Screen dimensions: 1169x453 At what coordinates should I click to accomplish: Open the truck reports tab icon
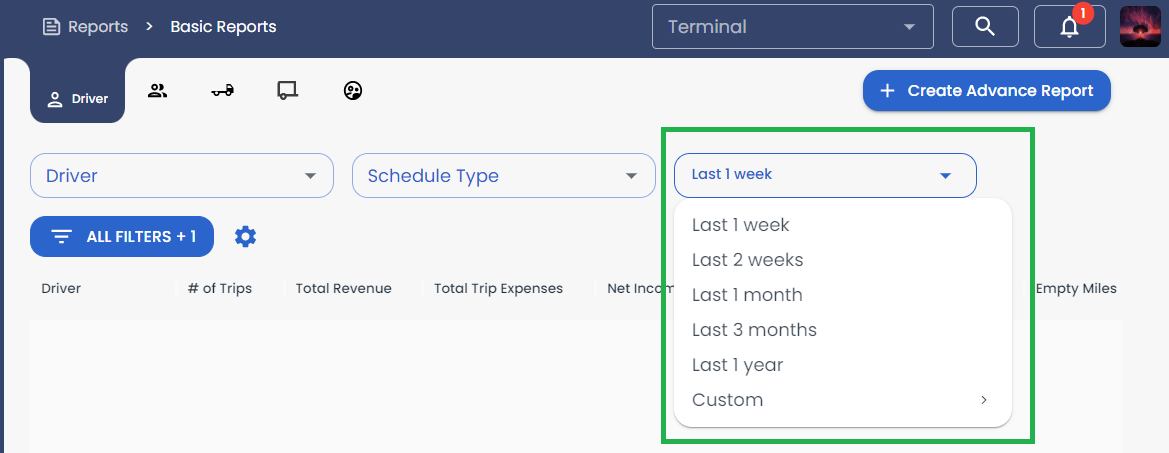[x=223, y=91]
